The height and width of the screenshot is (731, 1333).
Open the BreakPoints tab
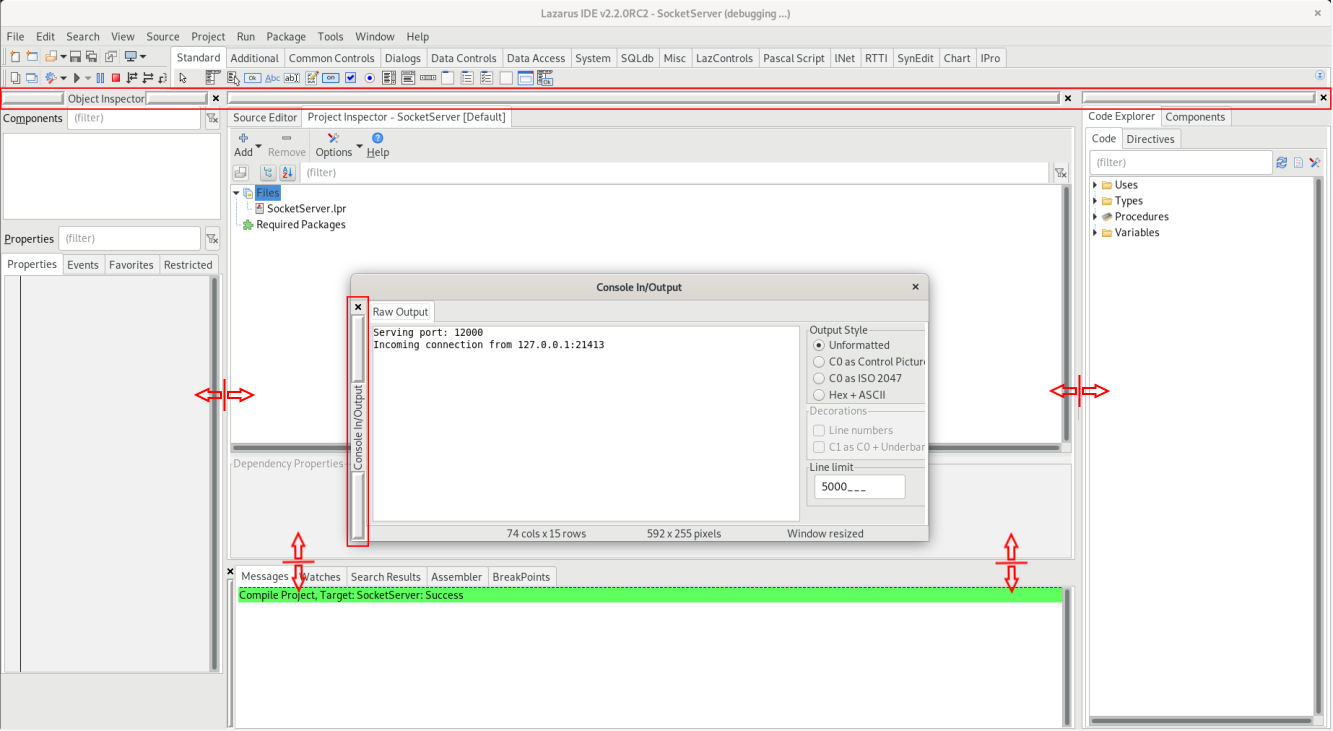coord(521,577)
